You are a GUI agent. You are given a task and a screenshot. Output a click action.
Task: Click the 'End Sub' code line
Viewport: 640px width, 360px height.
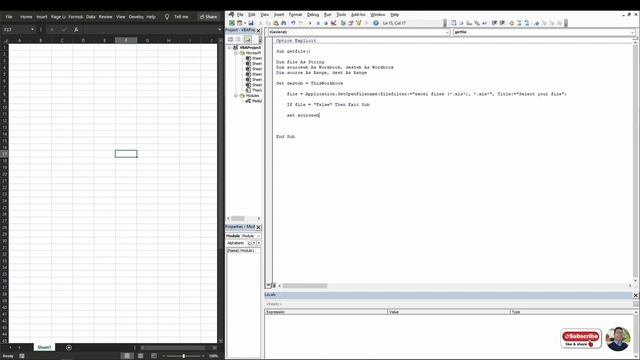(285, 137)
